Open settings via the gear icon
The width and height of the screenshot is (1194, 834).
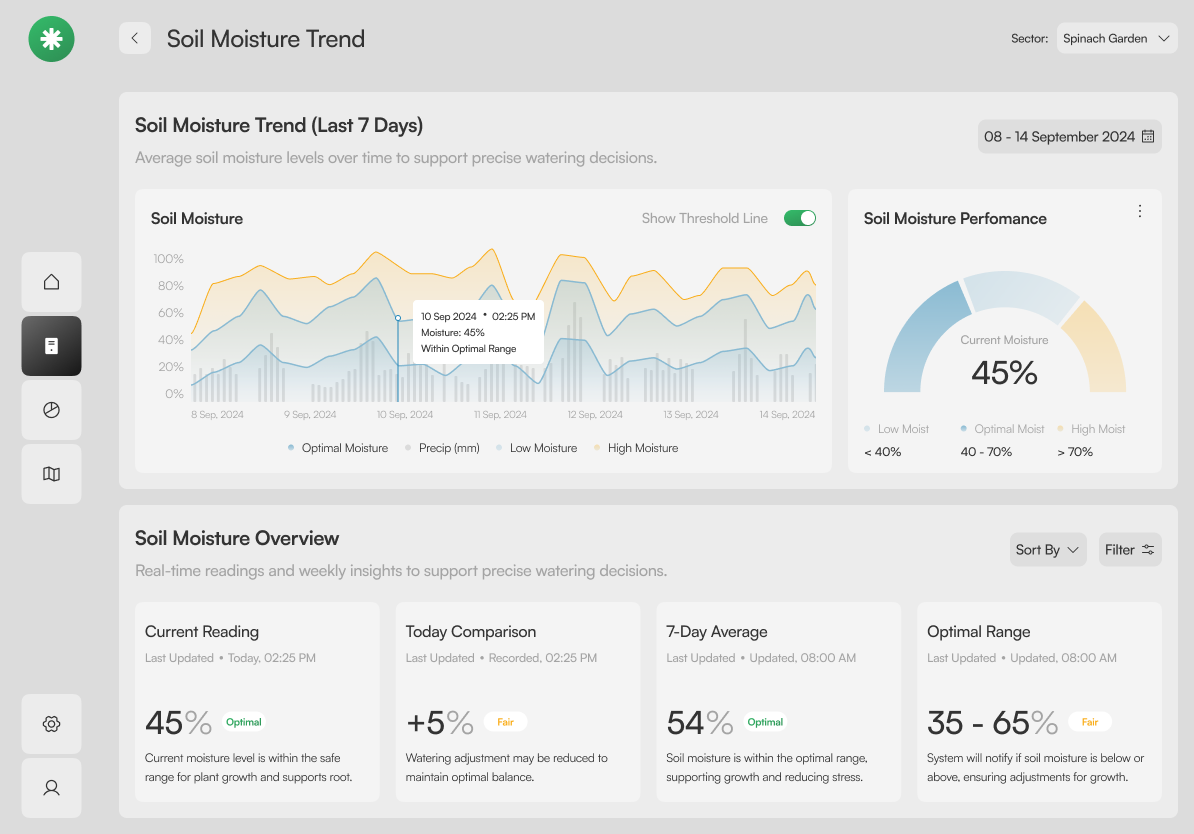[51, 724]
